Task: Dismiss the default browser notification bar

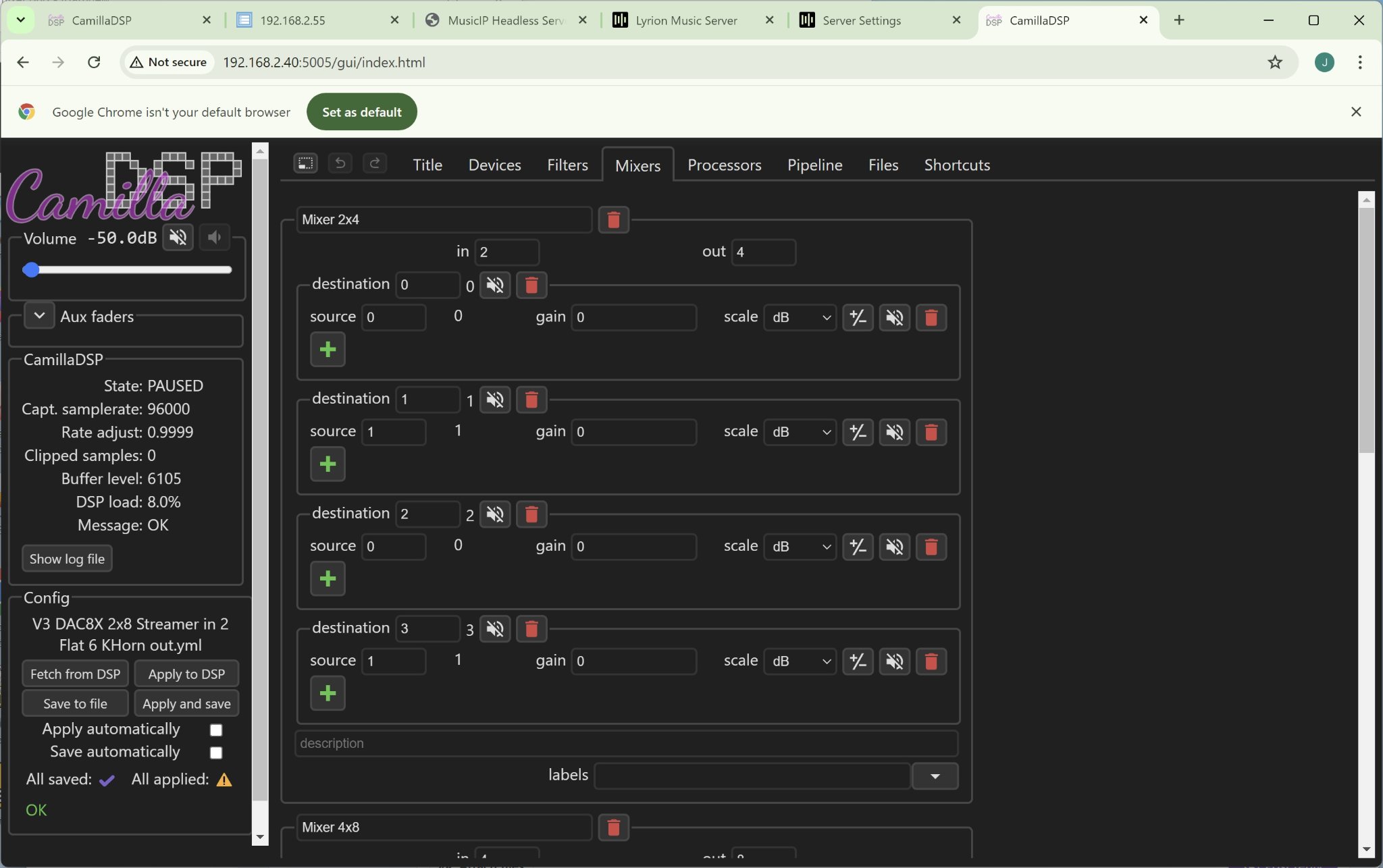Action: [x=1356, y=112]
